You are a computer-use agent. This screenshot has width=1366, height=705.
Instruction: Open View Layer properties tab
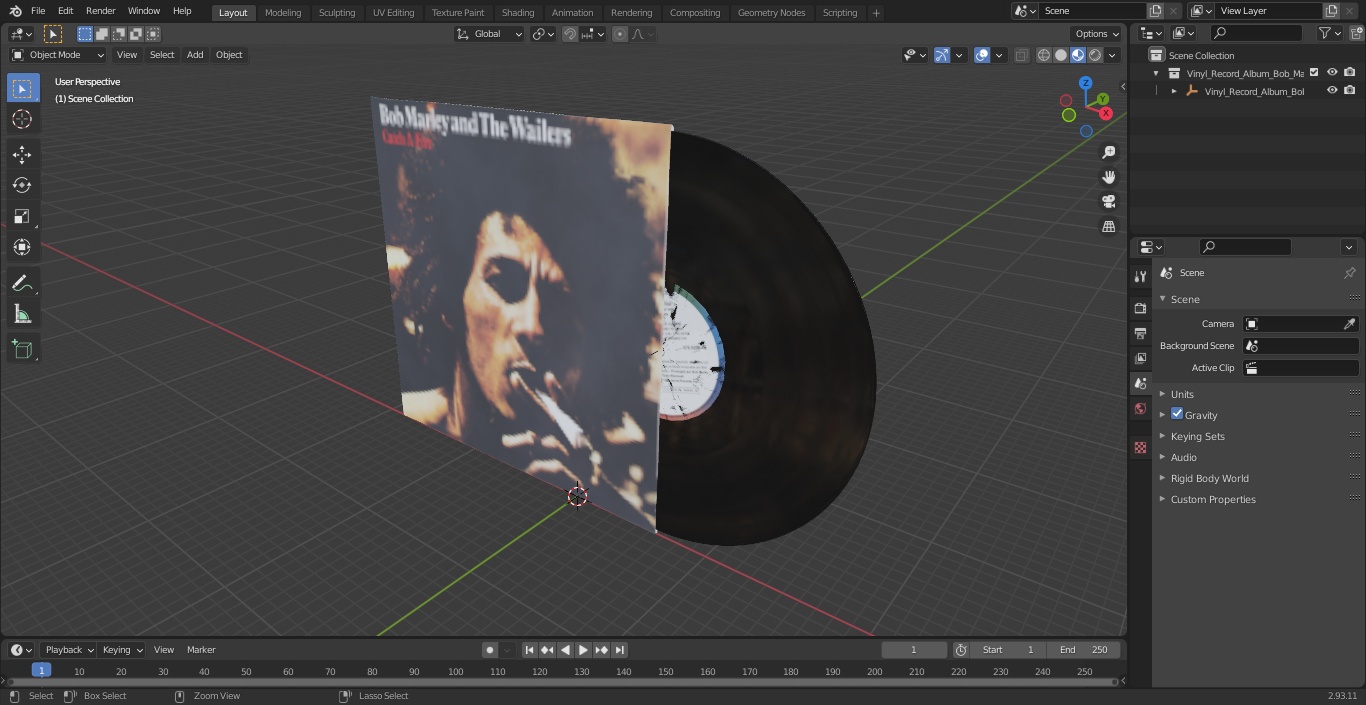[1140, 358]
